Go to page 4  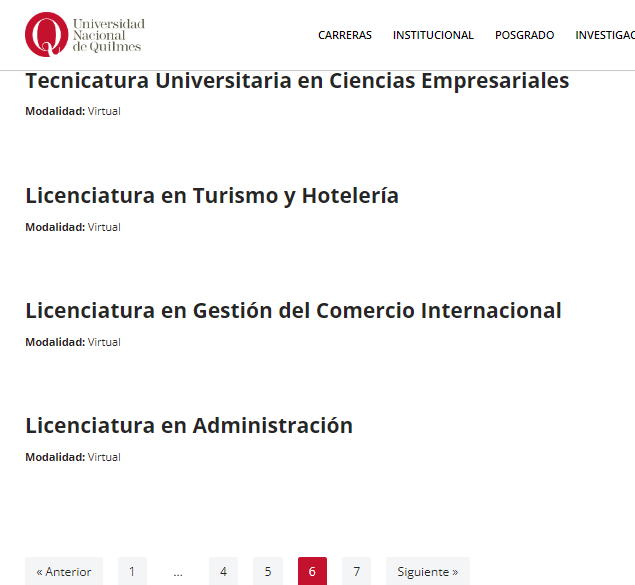tap(223, 571)
